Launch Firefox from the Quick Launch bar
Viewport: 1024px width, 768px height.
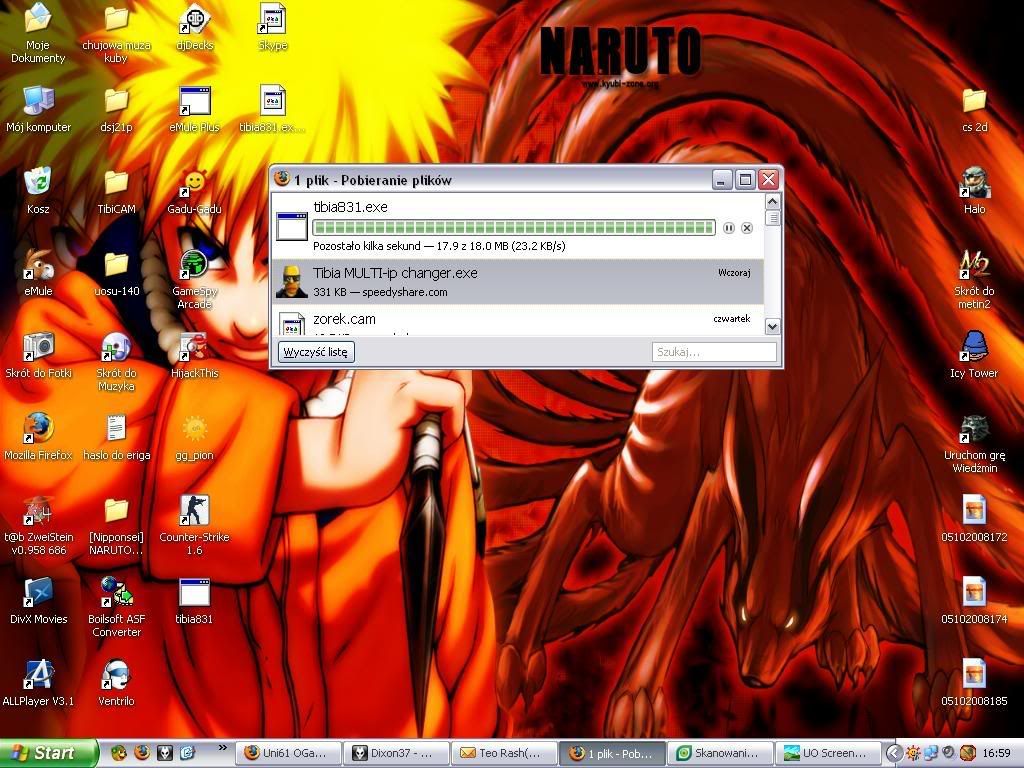[x=142, y=754]
